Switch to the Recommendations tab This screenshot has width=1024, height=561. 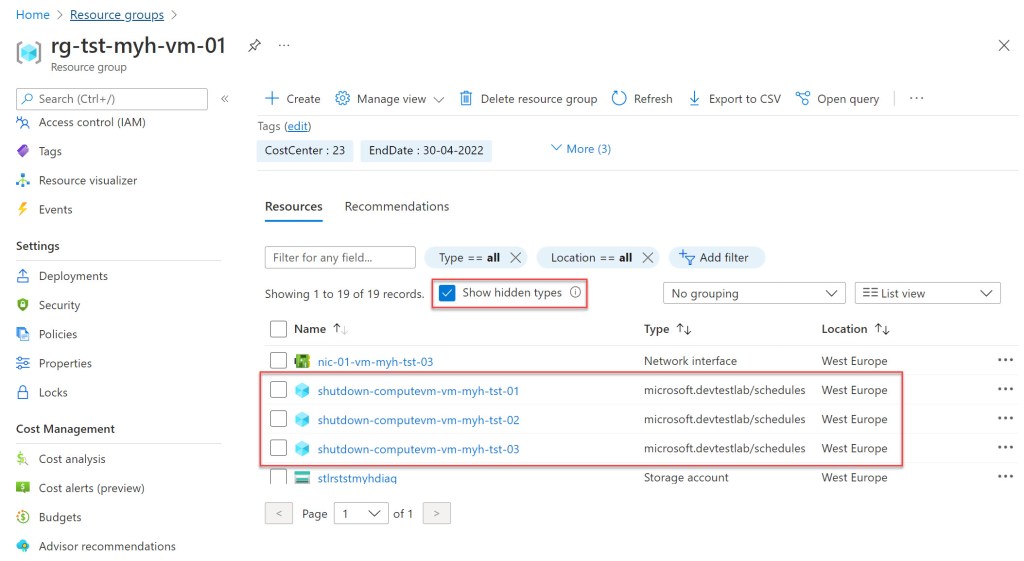tap(396, 206)
